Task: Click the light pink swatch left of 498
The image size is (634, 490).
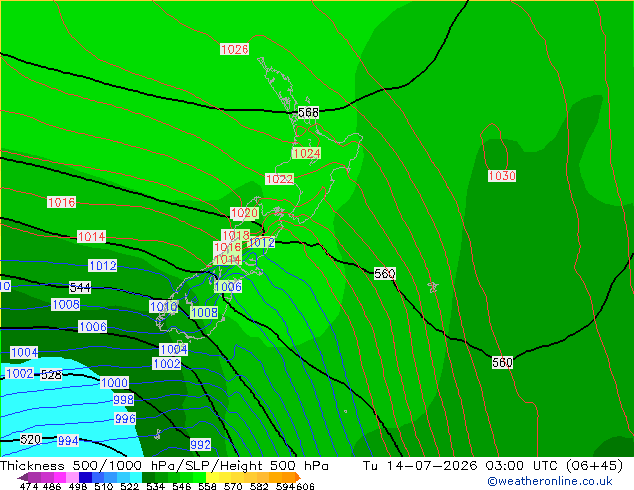Action: [73, 477]
